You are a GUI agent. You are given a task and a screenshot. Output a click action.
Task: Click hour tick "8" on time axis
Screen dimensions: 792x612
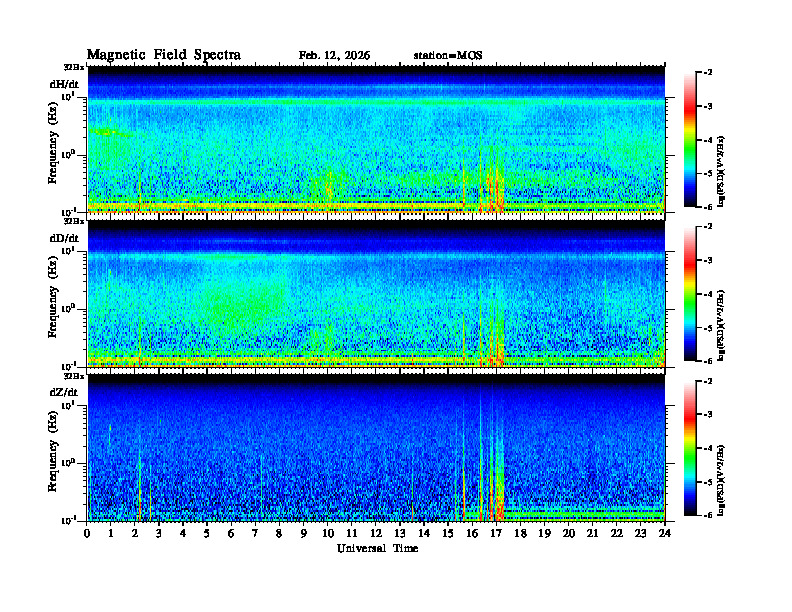click(x=279, y=533)
